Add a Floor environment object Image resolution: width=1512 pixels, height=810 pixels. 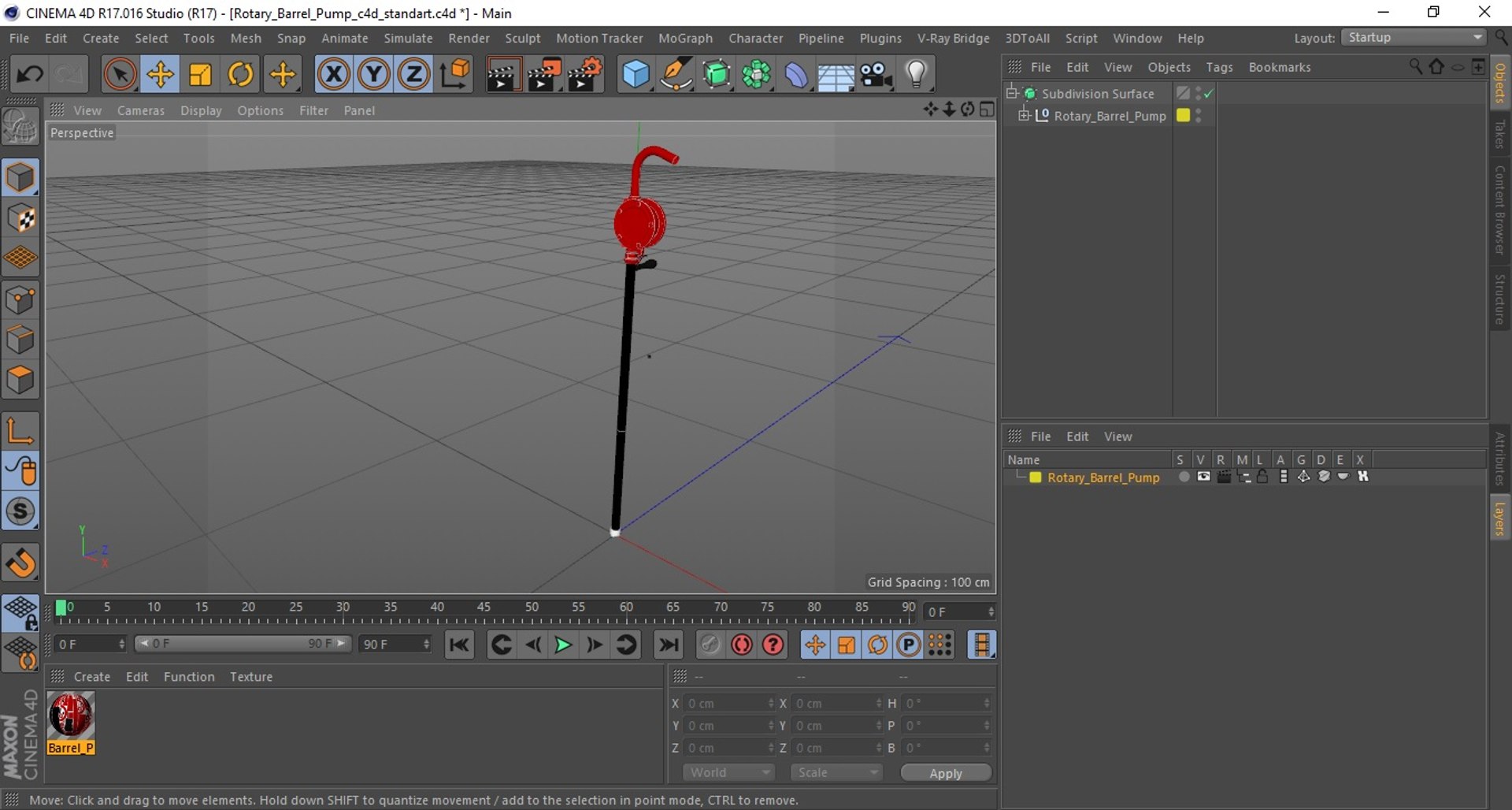pyautogui.click(x=836, y=75)
